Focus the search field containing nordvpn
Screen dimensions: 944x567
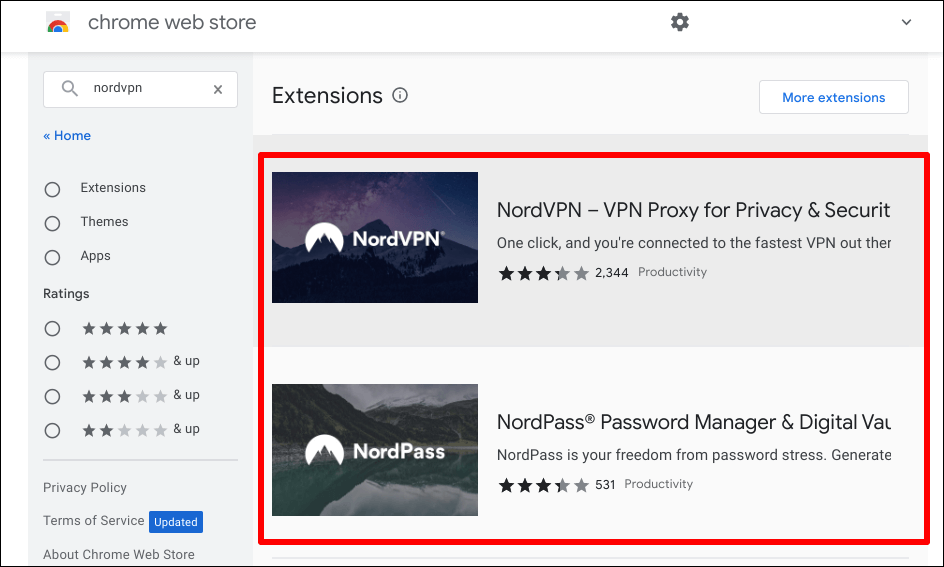pyautogui.click(x=140, y=89)
